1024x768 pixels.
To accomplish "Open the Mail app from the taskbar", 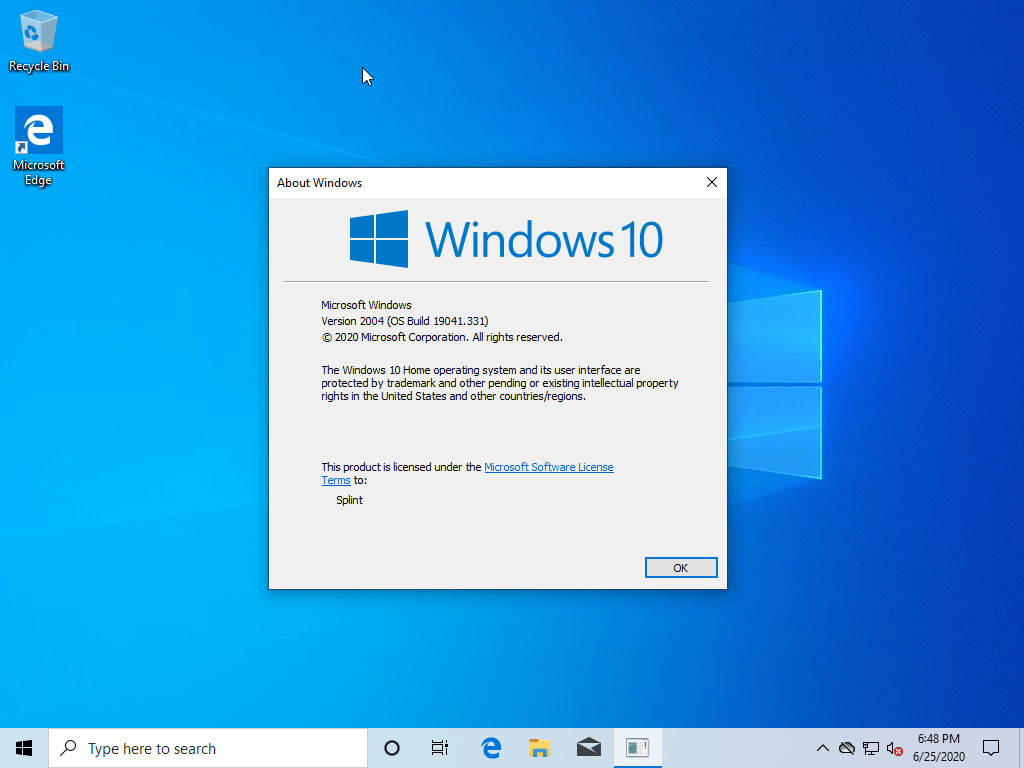I will point(589,748).
